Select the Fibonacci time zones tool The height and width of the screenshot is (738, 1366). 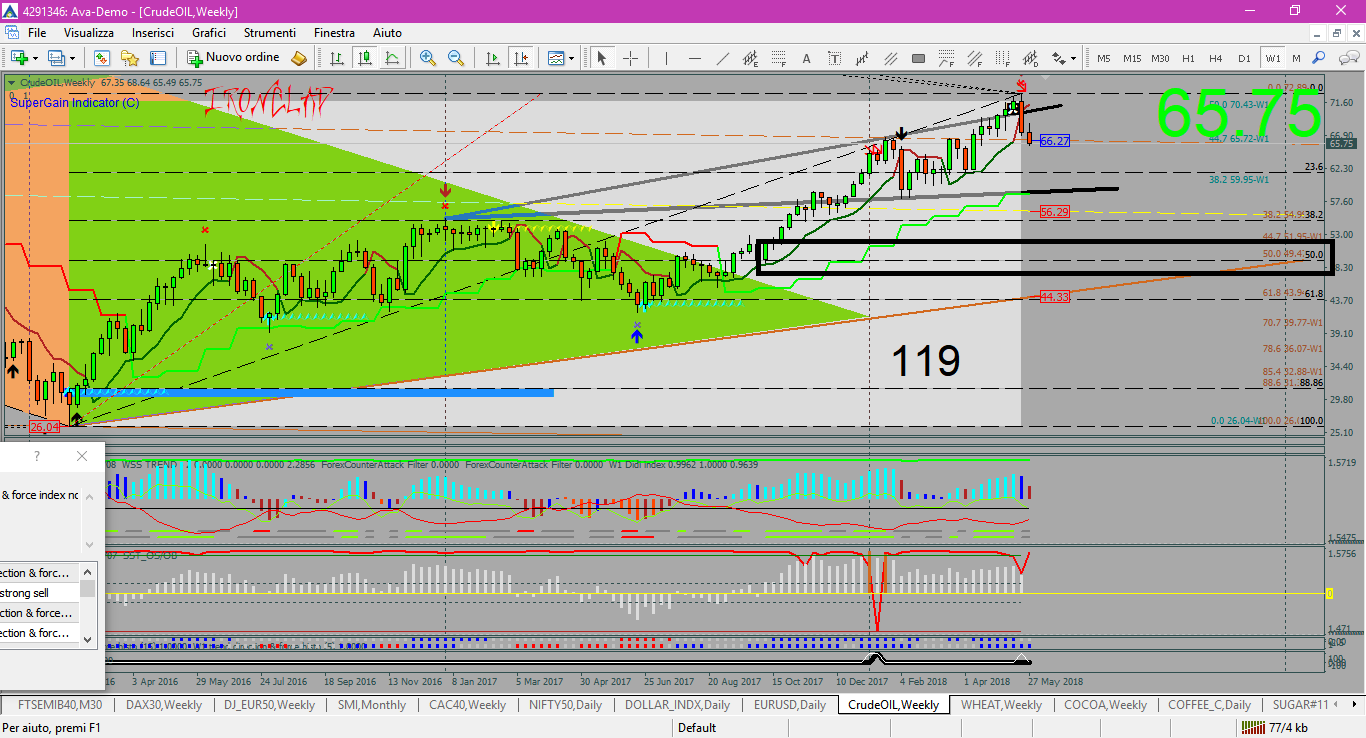click(1002, 57)
